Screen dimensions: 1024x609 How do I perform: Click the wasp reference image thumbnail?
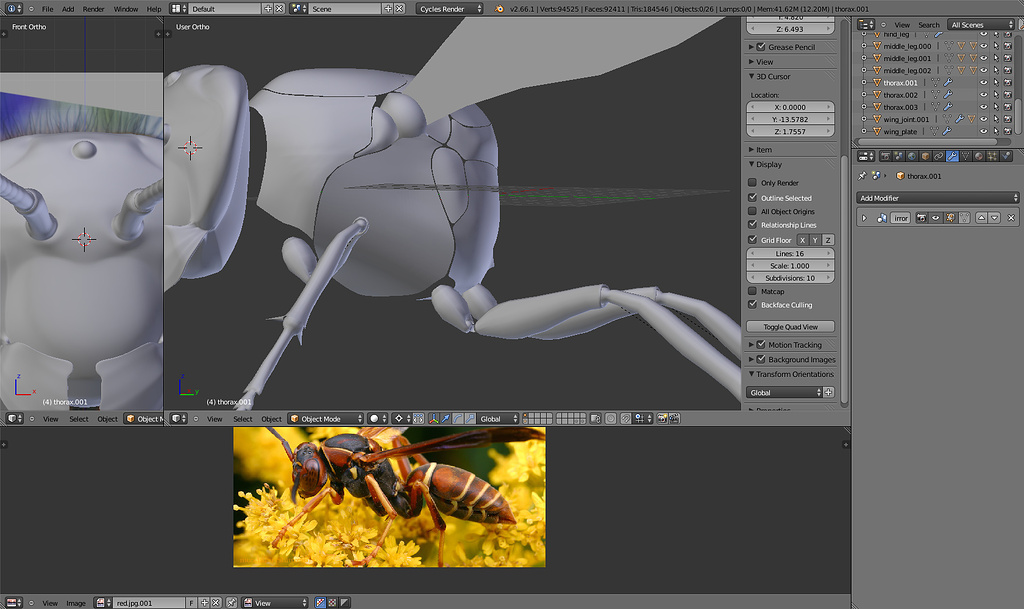point(389,497)
